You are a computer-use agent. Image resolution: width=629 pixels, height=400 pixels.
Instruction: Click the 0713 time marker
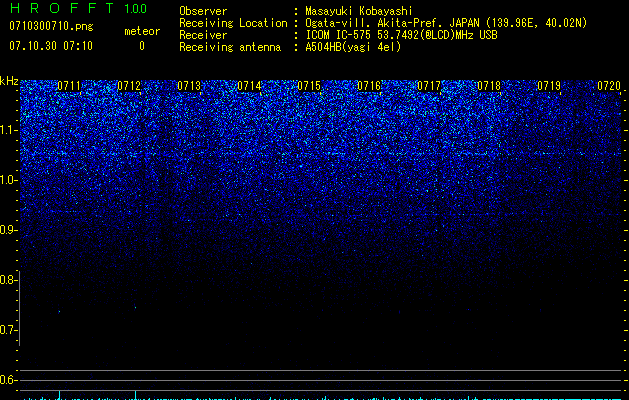pos(189,86)
